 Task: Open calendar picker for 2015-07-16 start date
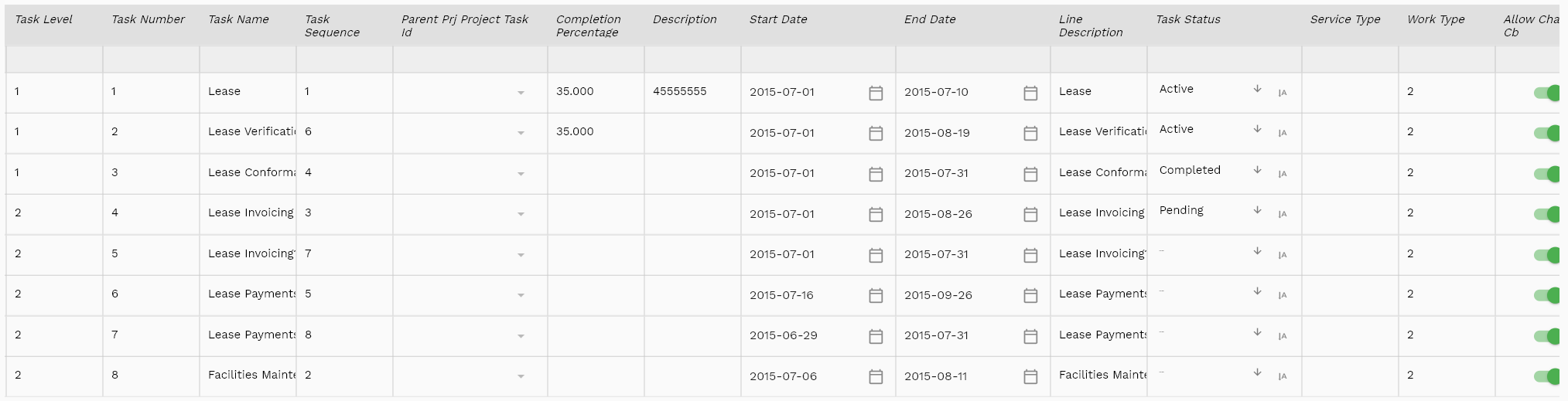[x=876, y=295]
